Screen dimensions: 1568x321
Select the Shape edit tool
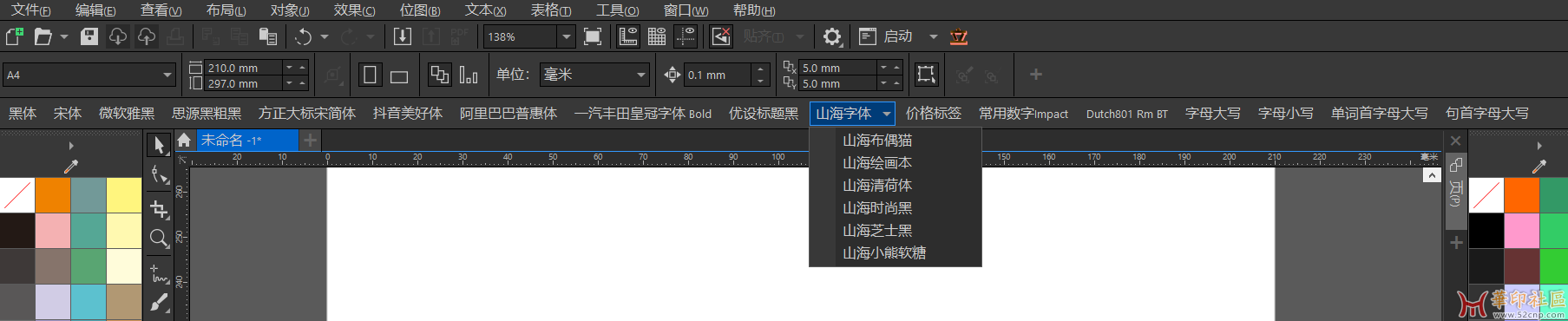pyautogui.click(x=159, y=176)
